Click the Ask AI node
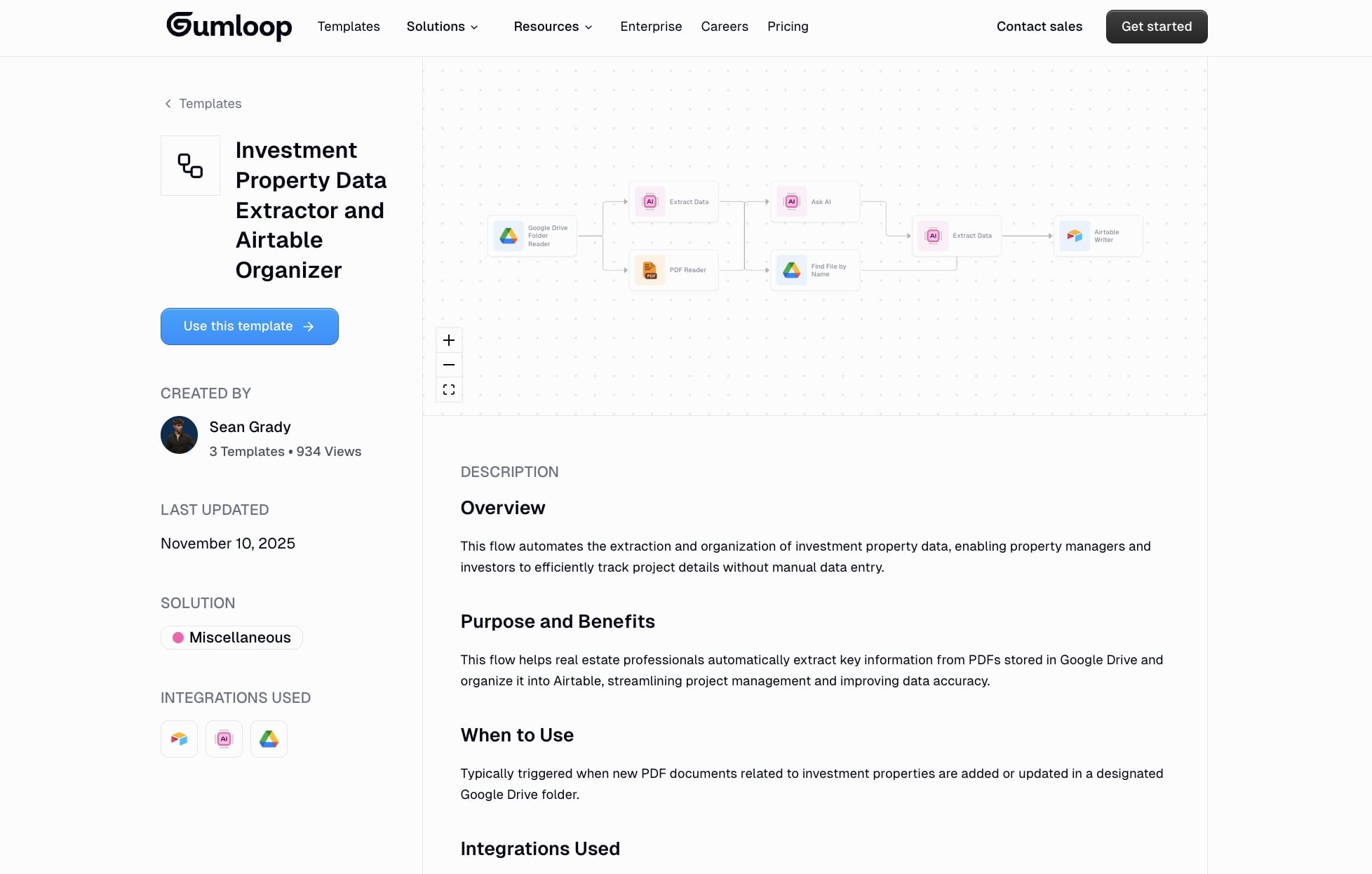 pyautogui.click(x=814, y=201)
